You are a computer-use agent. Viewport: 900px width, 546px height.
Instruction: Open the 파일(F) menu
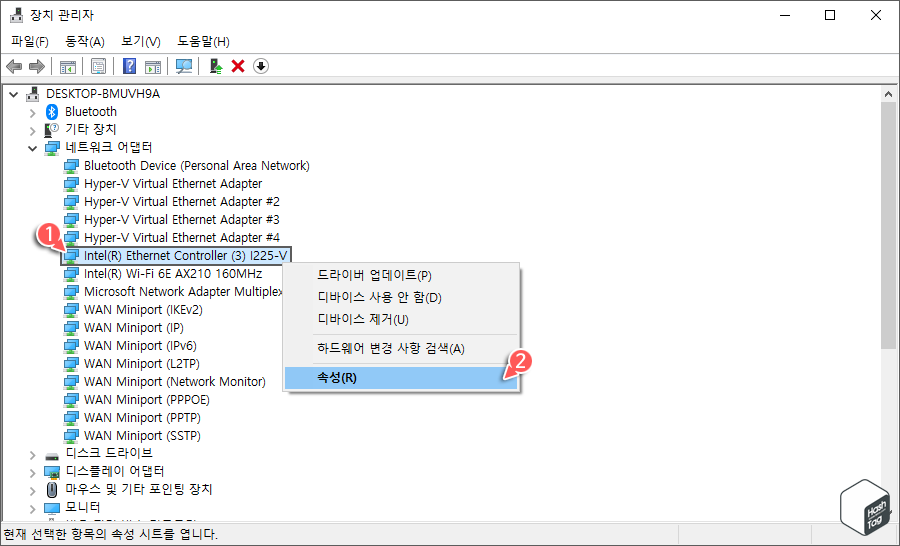click(30, 41)
